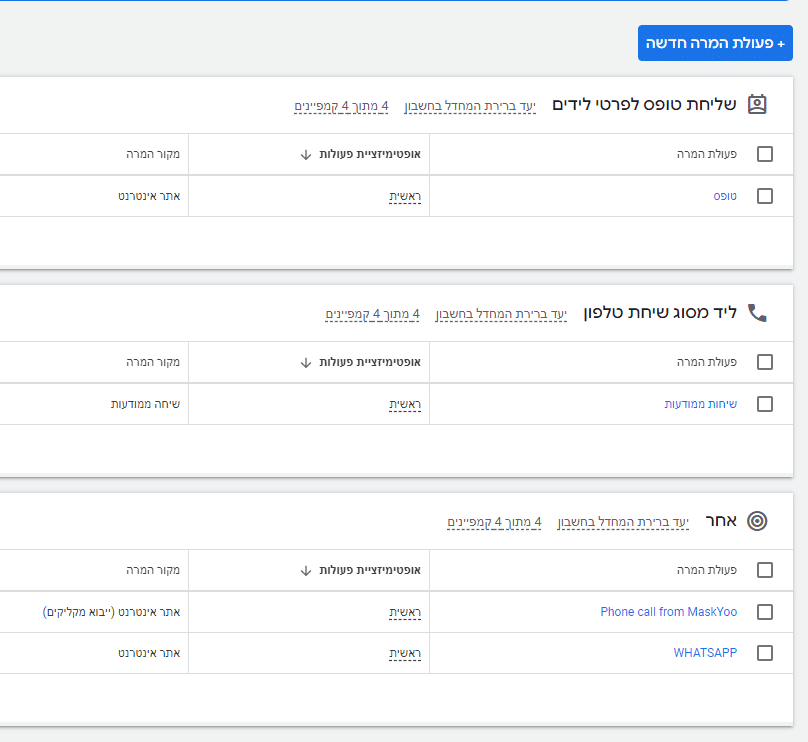This screenshot has width=808, height=742.
Task: Tick the Phone call from MaskYoo checkbox
Action: tap(765, 612)
